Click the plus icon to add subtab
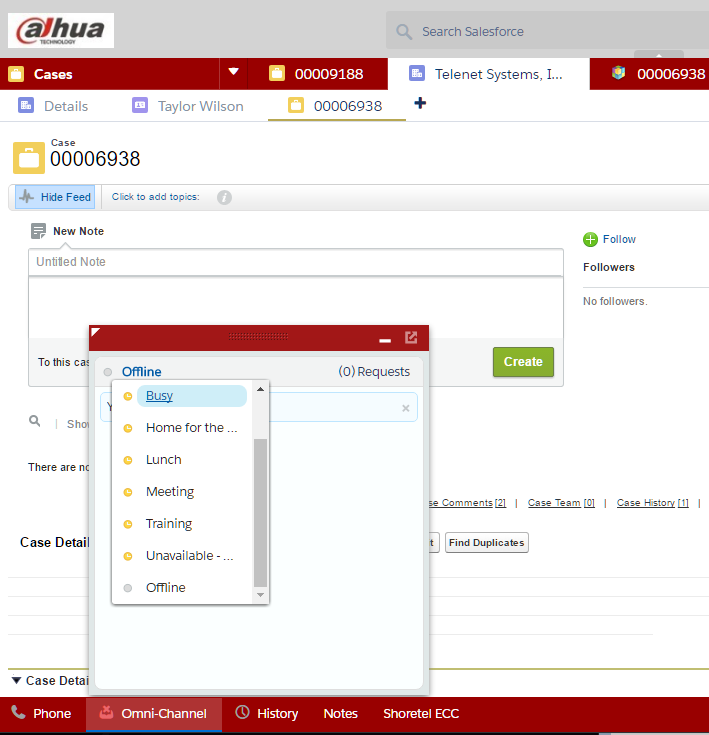Image resolution: width=709 pixels, height=735 pixels. pos(420,103)
